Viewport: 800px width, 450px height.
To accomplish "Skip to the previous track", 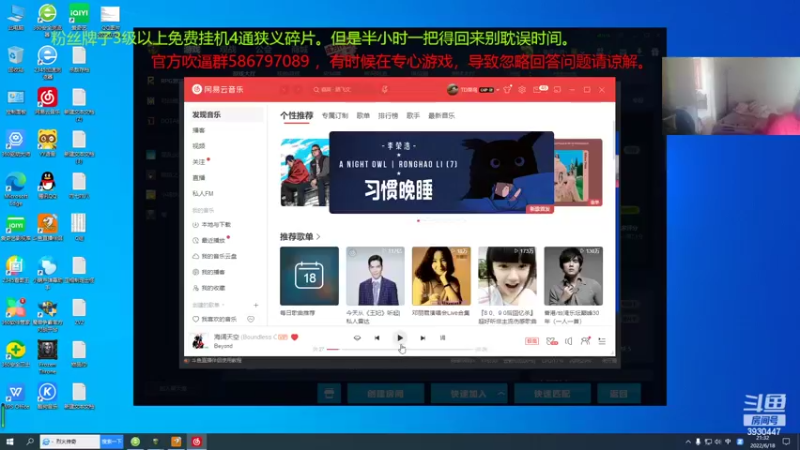I will click(x=377, y=338).
